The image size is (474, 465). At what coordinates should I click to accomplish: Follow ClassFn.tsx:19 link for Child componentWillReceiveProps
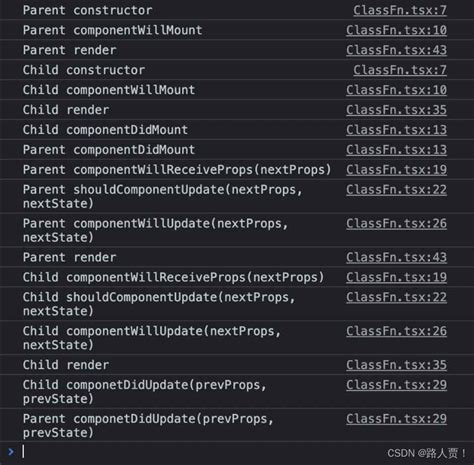(x=396, y=277)
